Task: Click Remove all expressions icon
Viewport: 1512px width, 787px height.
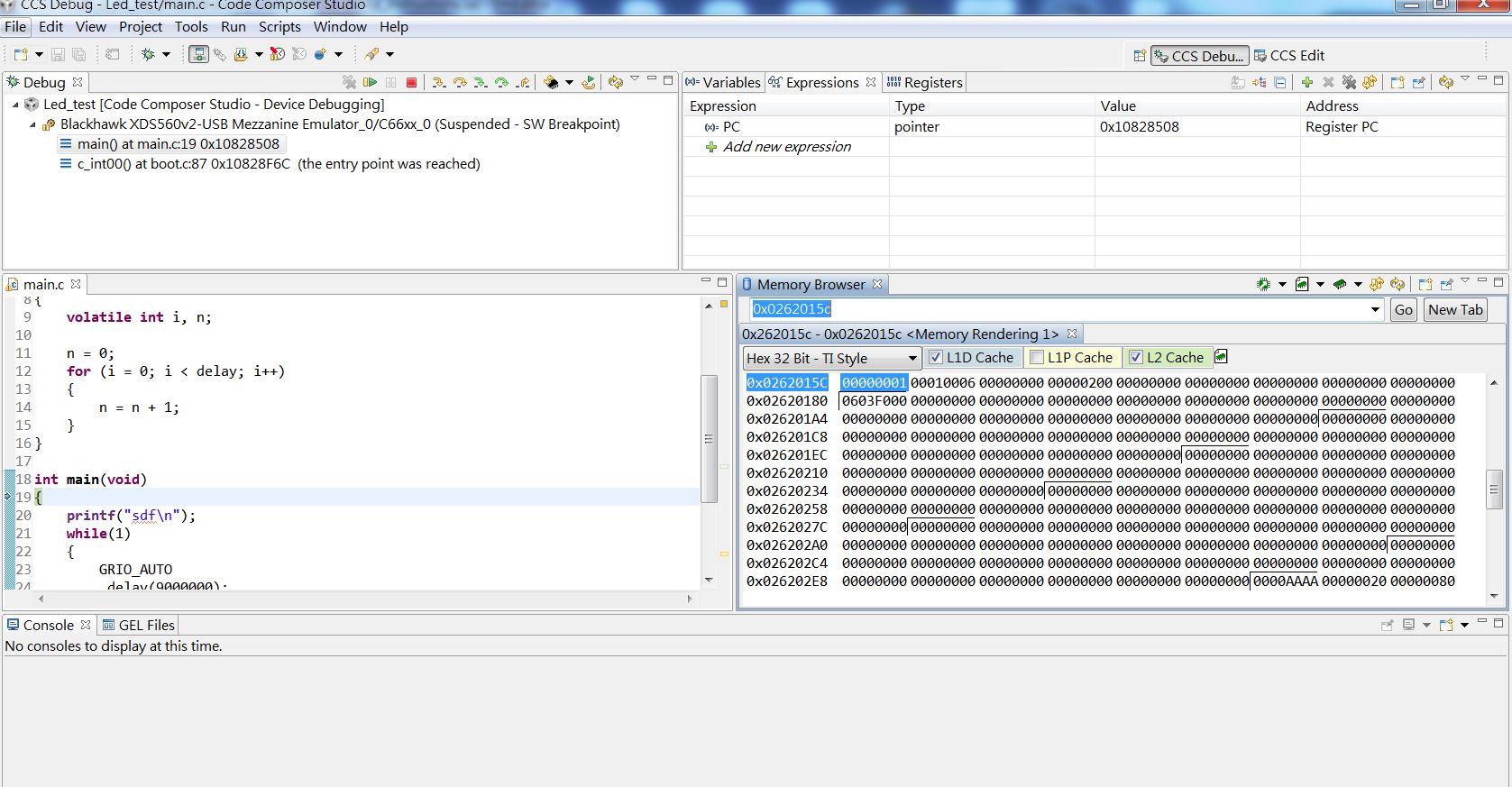Action: point(1349,82)
